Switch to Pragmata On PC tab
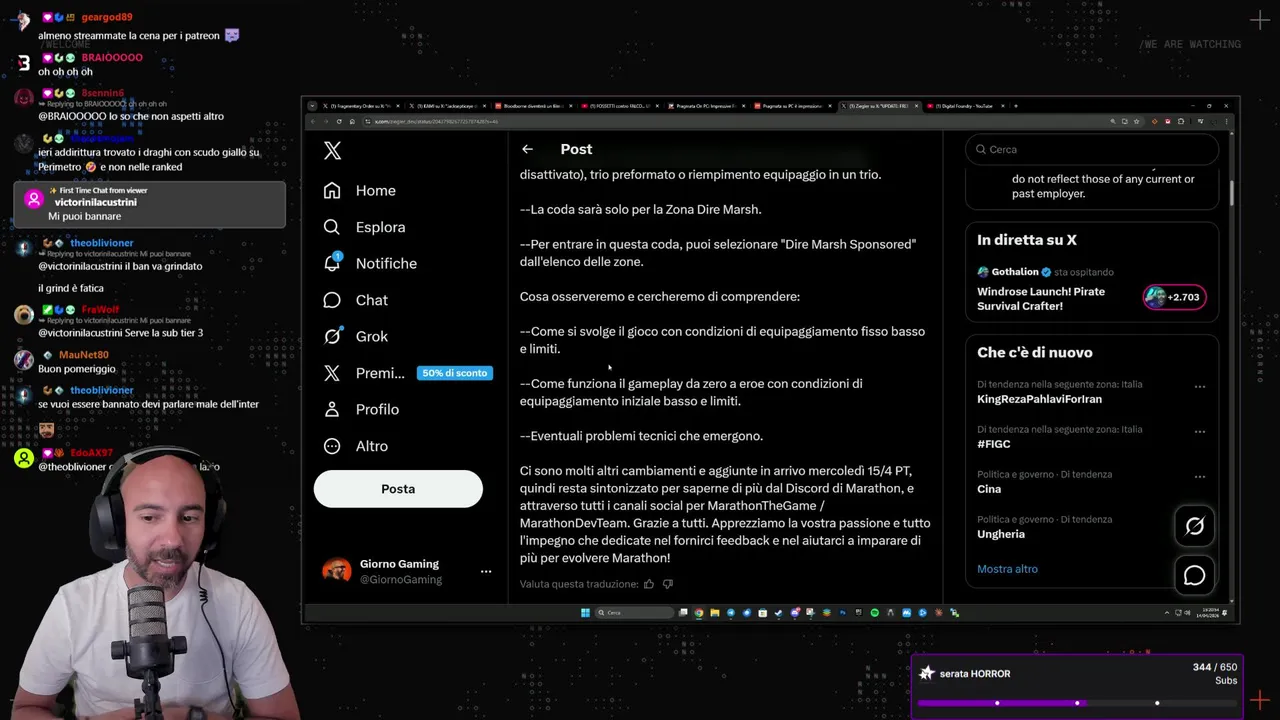The height and width of the screenshot is (720, 1280). pyautogui.click(x=707, y=106)
